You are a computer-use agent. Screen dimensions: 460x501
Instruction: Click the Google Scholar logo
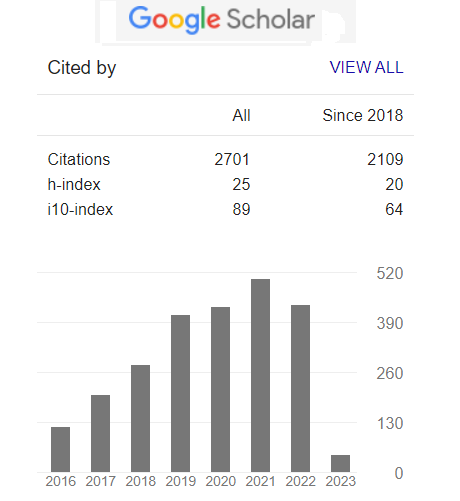pyautogui.click(x=222, y=19)
